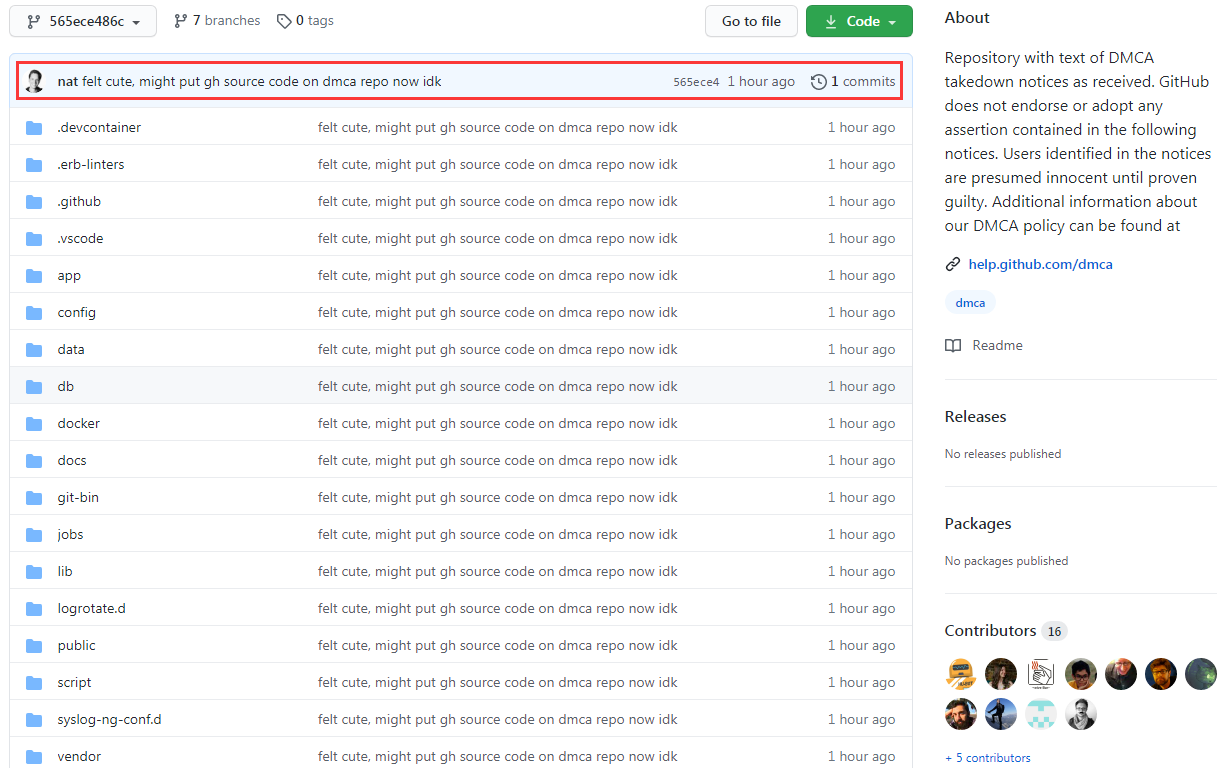Click the db folder icon
The width and height of the screenshot is (1217, 768).
[35, 387]
